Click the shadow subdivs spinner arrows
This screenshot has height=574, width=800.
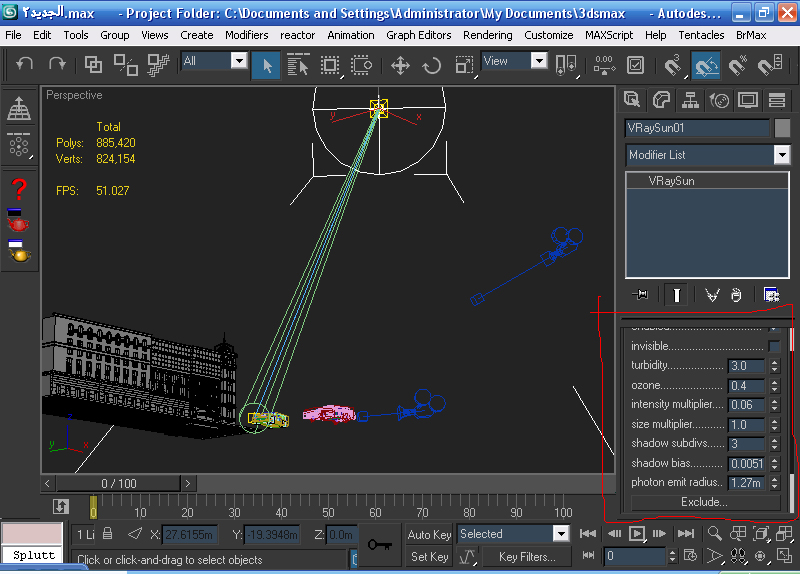774,444
